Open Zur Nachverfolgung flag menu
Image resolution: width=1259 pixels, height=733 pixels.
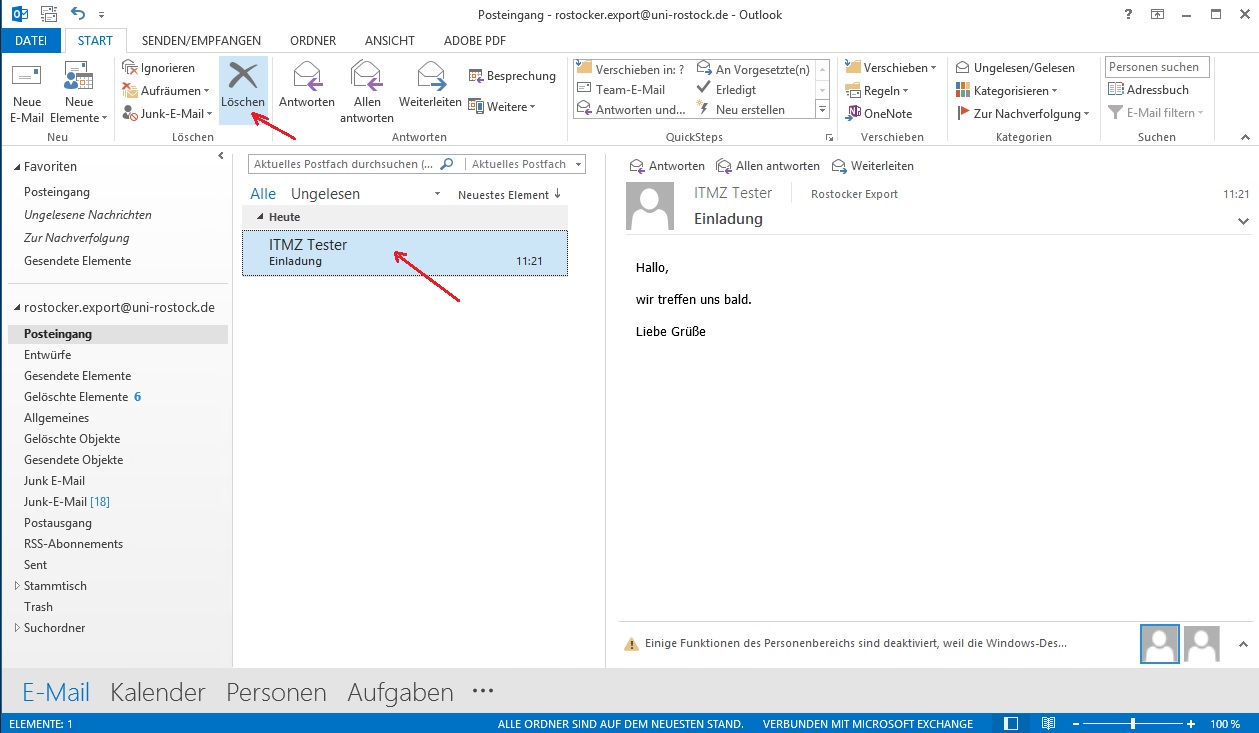[1023, 114]
